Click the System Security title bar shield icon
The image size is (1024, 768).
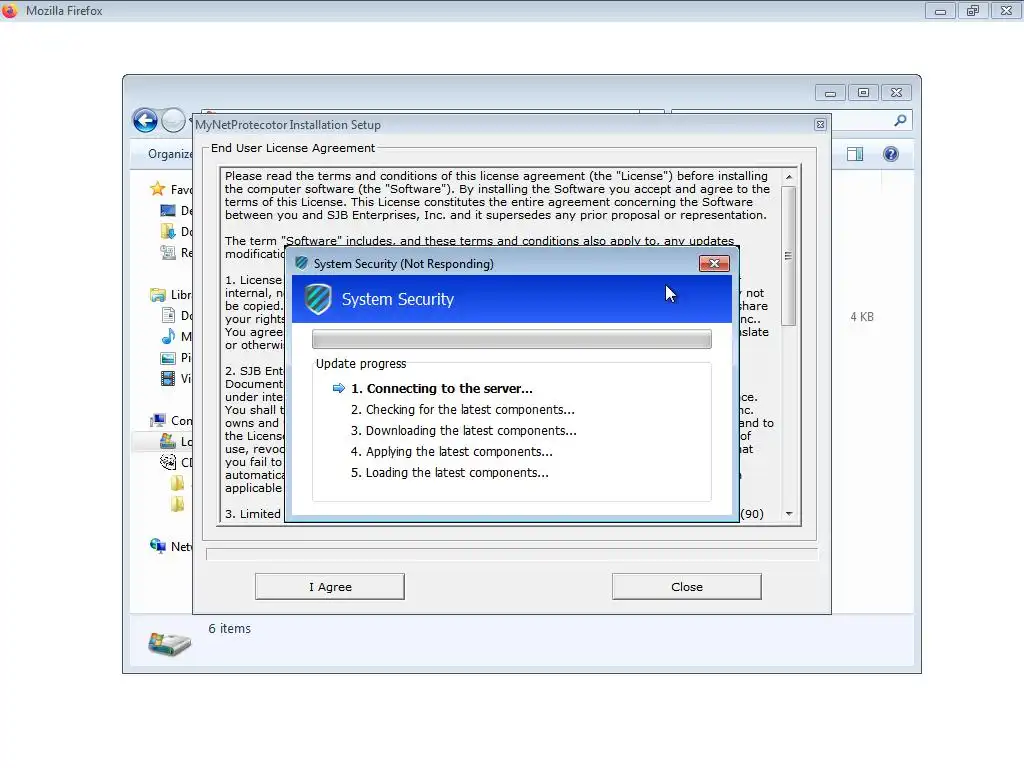[x=301, y=263]
